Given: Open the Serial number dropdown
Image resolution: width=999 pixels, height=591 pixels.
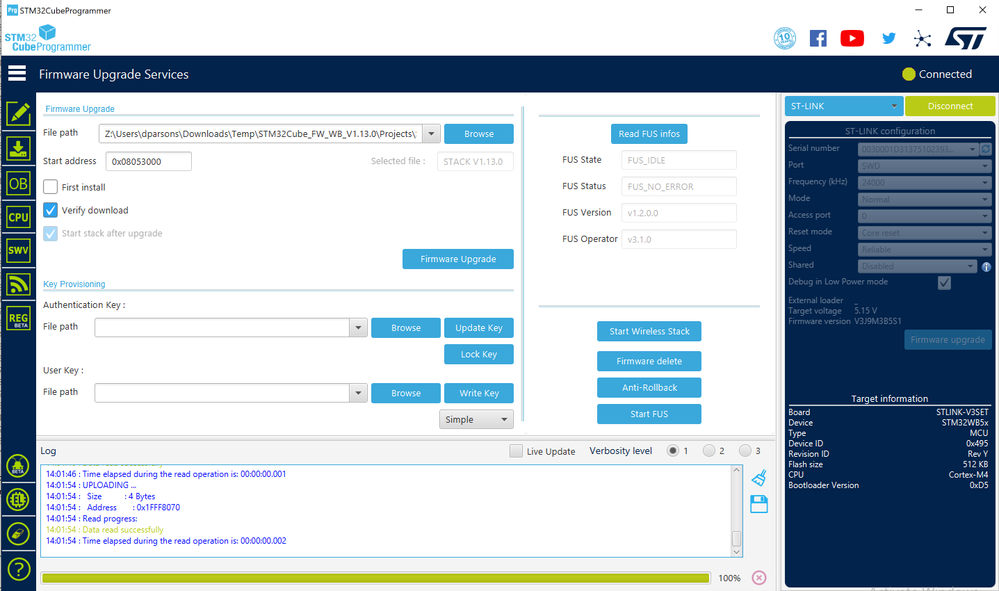Looking at the screenshot, I should 918,149.
